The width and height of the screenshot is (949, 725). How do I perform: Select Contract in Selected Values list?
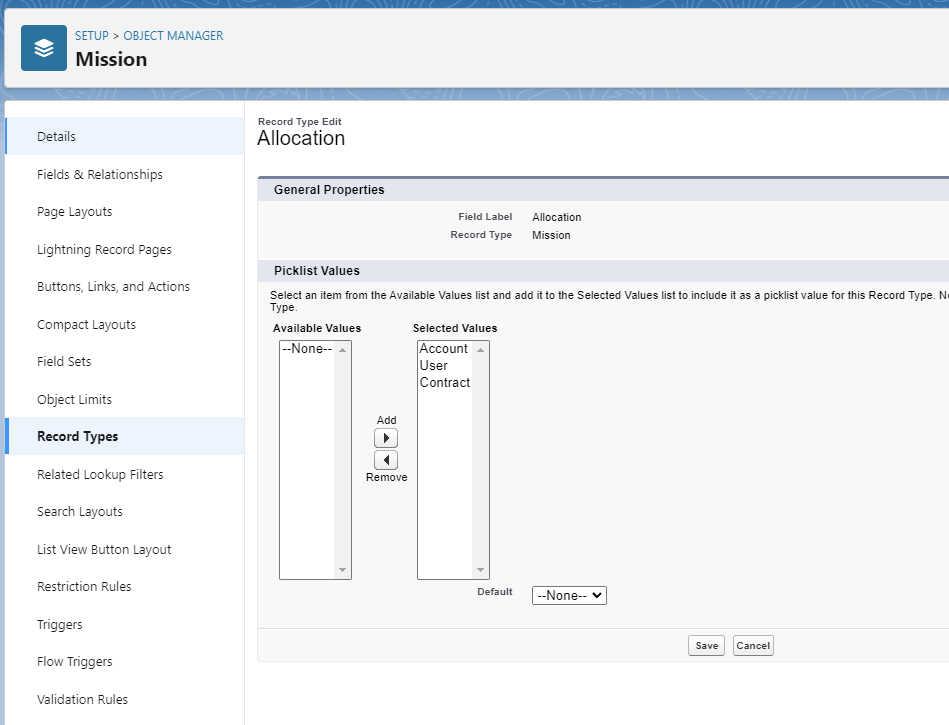pos(444,383)
